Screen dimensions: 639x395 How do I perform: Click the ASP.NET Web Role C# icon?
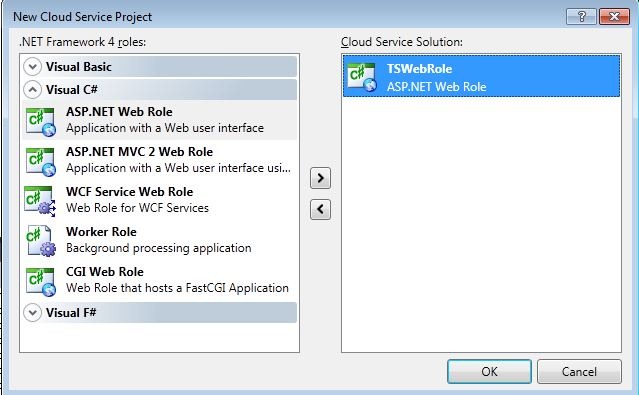click(40, 121)
